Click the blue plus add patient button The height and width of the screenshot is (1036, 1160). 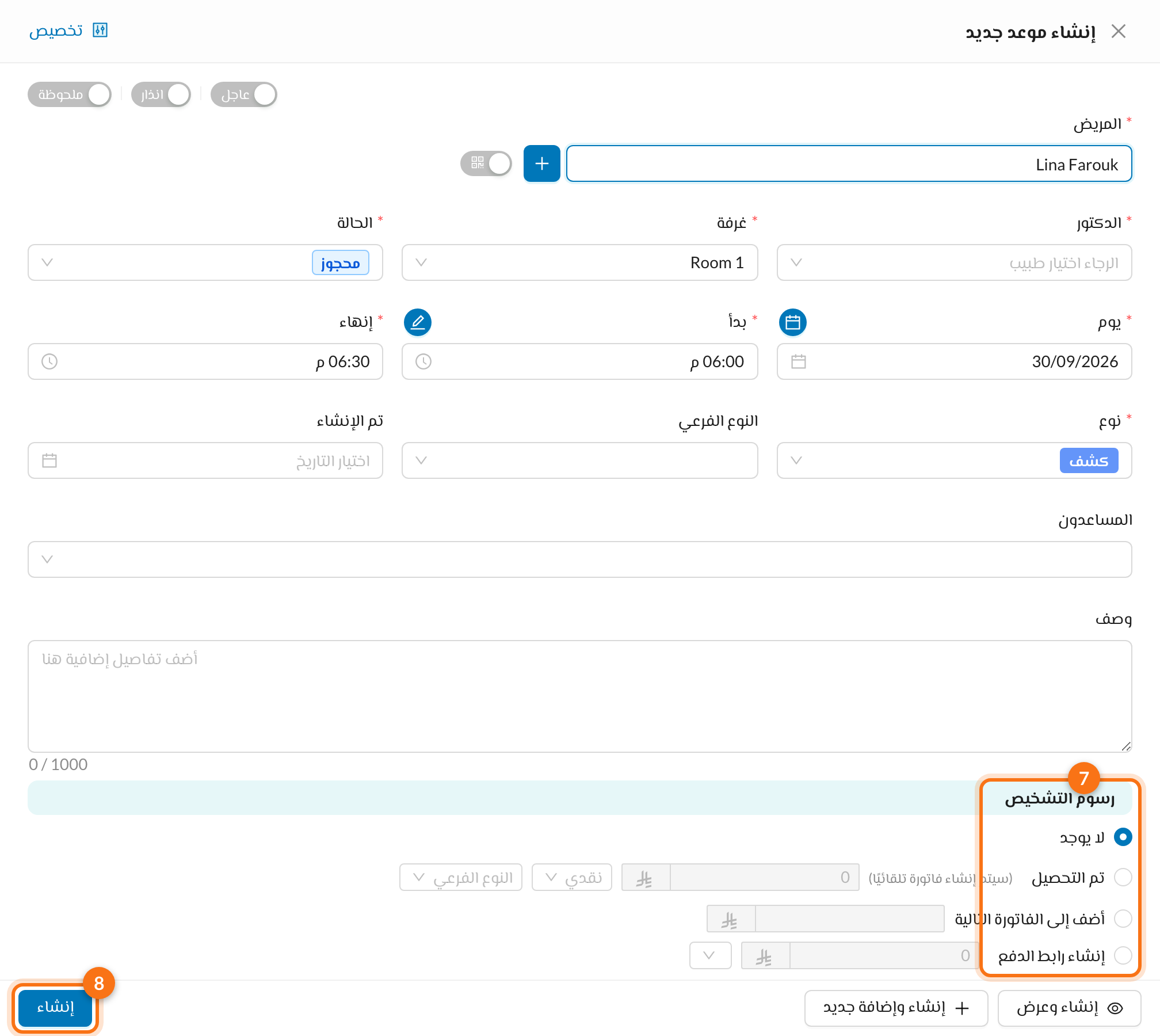542,163
